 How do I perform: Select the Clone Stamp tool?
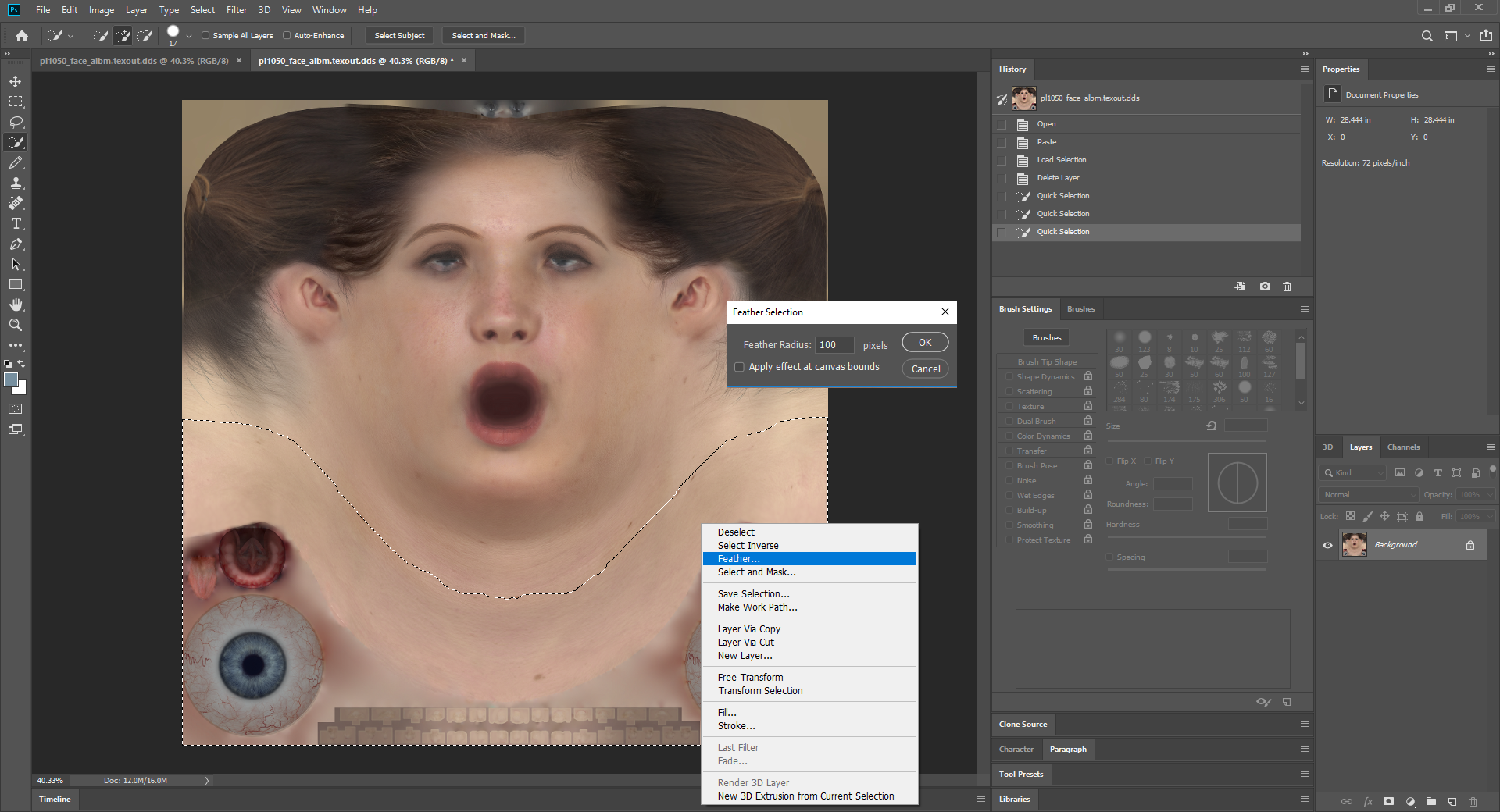point(16,183)
